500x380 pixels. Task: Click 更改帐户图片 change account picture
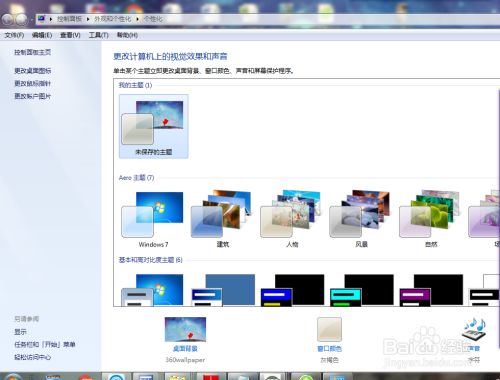click(33, 96)
